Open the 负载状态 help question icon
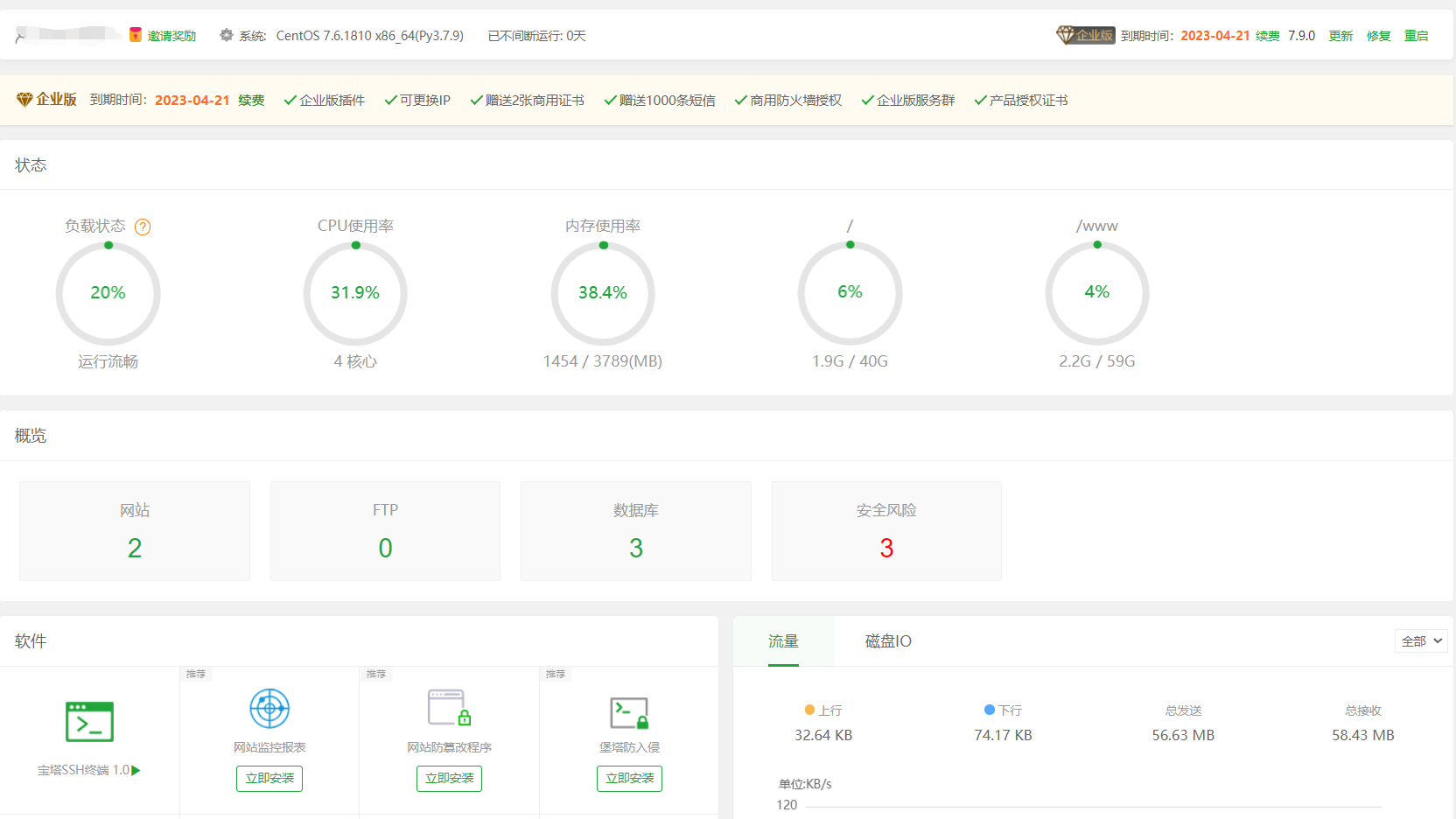 pyautogui.click(x=143, y=226)
